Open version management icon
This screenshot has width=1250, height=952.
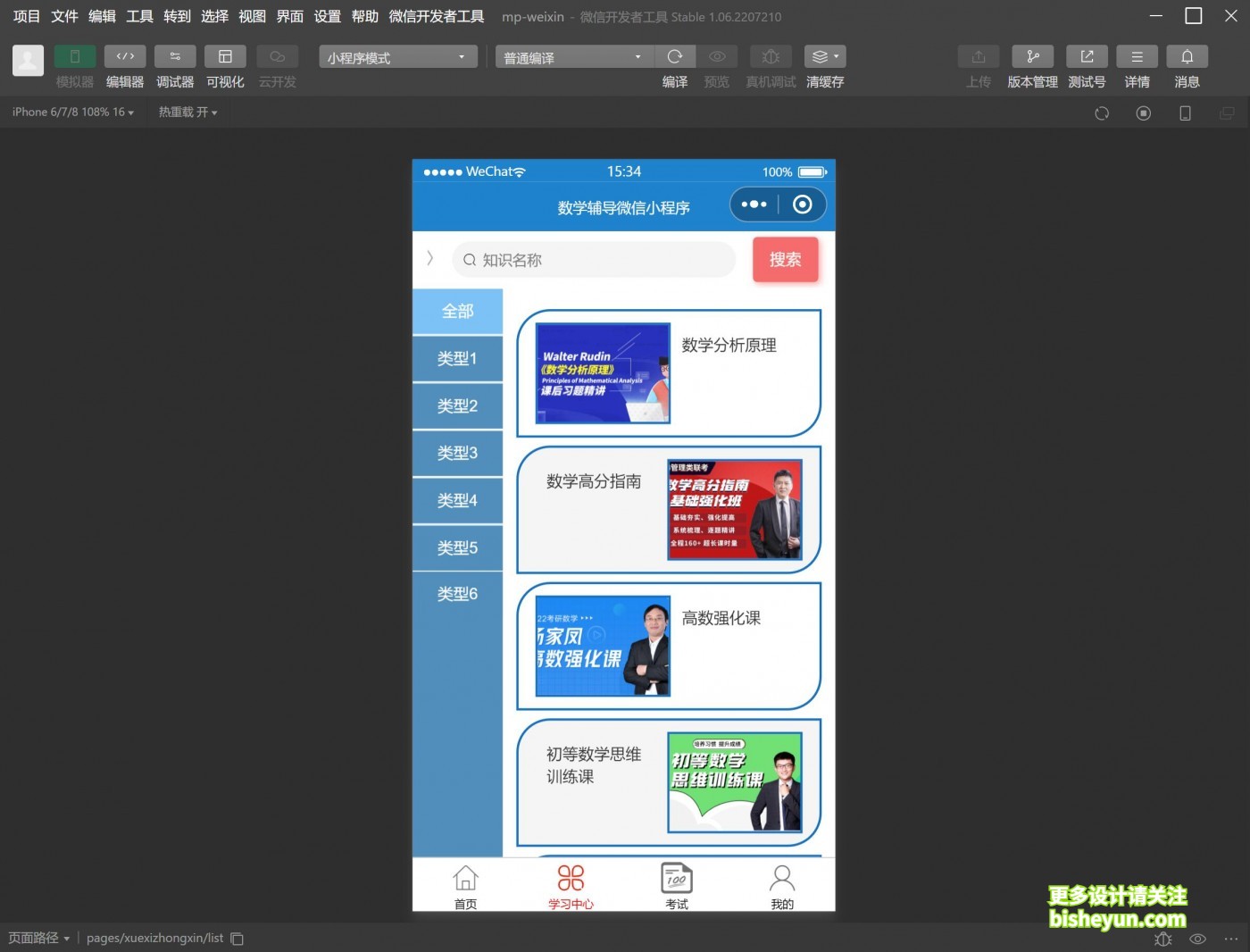tap(1032, 57)
